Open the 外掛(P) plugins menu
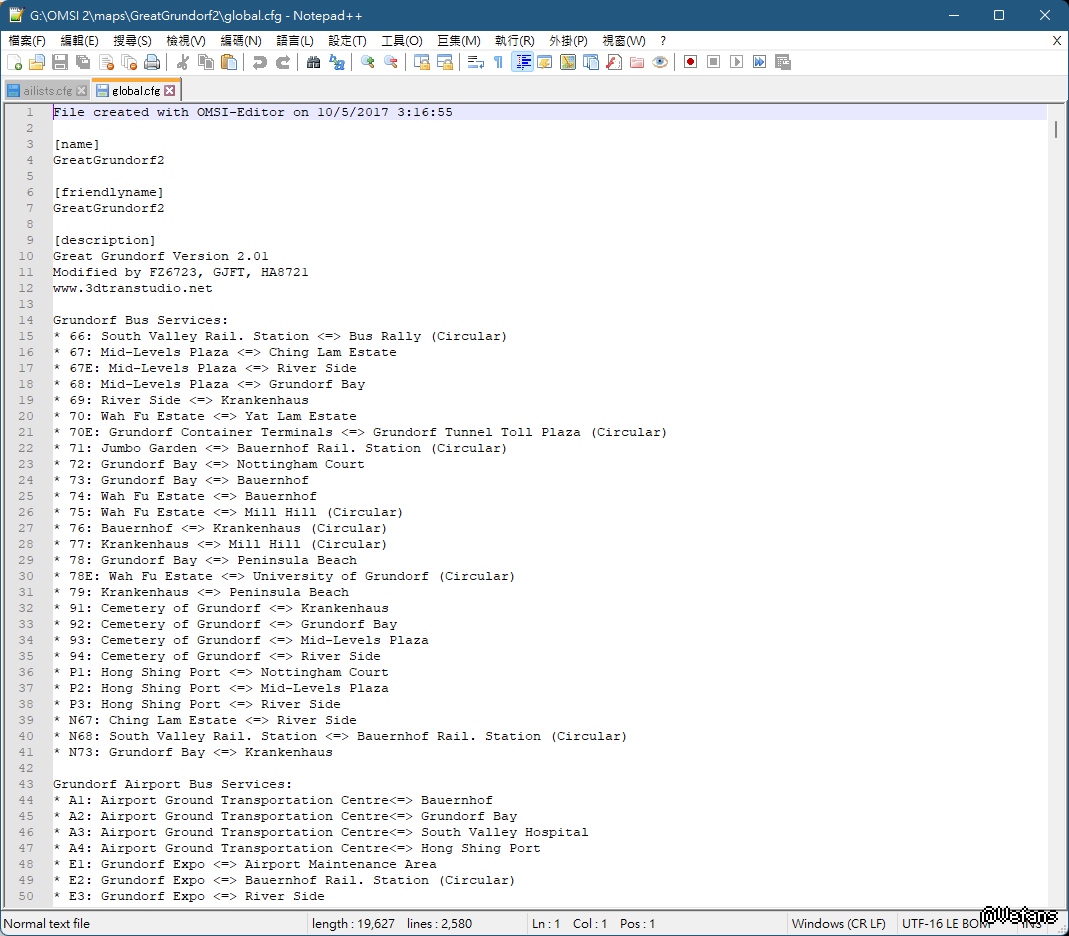Screen dimensions: 1069x936 [x=567, y=41]
